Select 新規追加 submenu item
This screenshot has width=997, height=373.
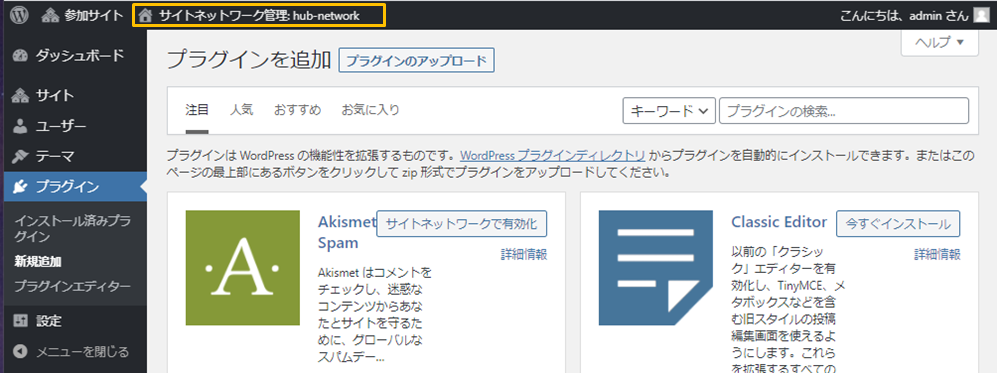pyautogui.click(x=38, y=261)
